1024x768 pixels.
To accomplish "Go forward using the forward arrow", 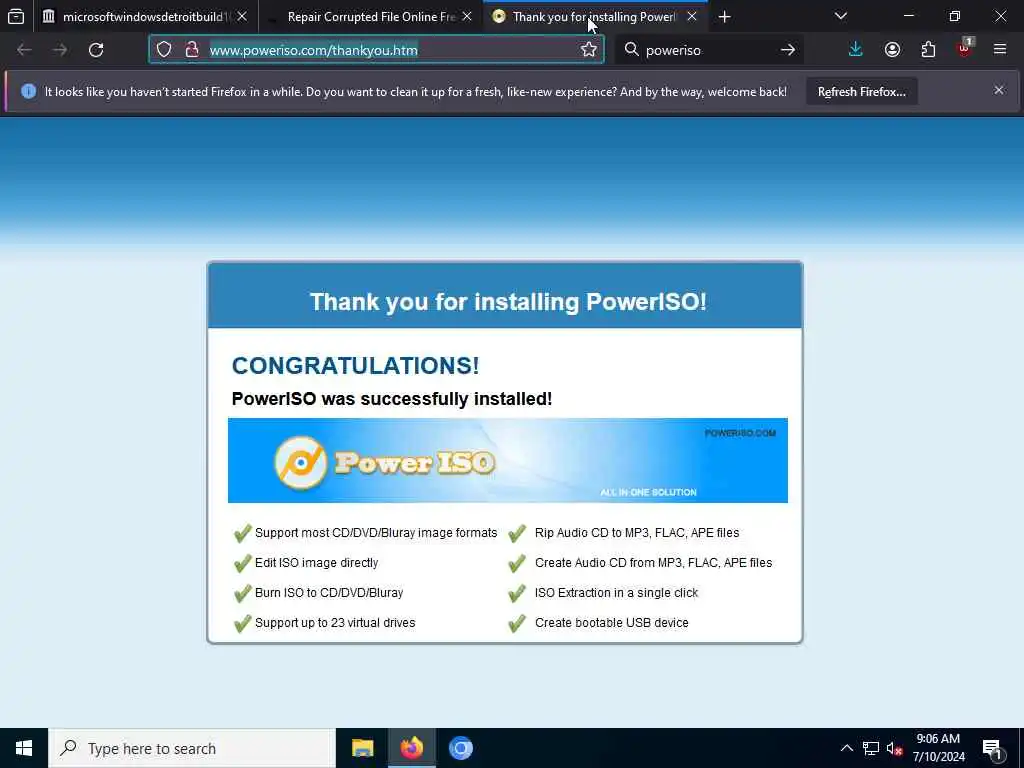I will coord(60,50).
